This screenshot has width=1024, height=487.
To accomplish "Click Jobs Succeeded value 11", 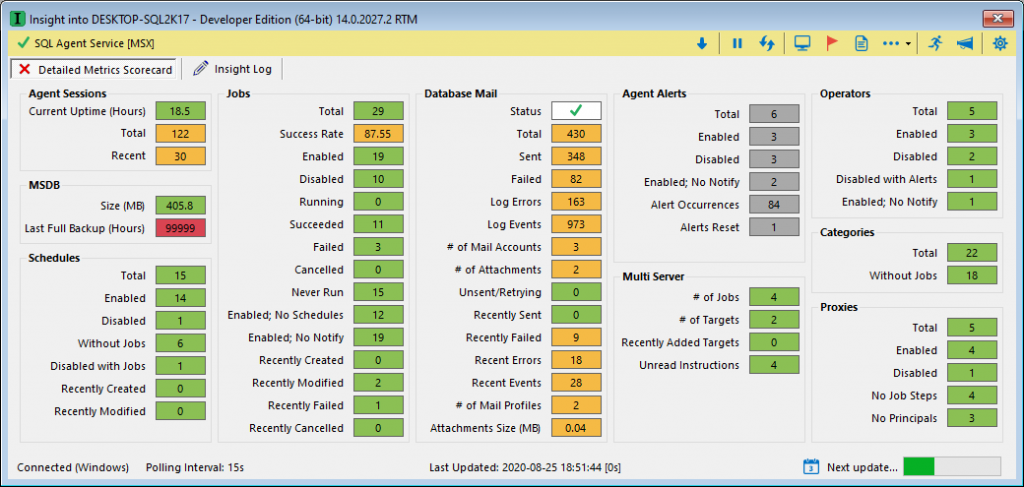I will (x=378, y=224).
